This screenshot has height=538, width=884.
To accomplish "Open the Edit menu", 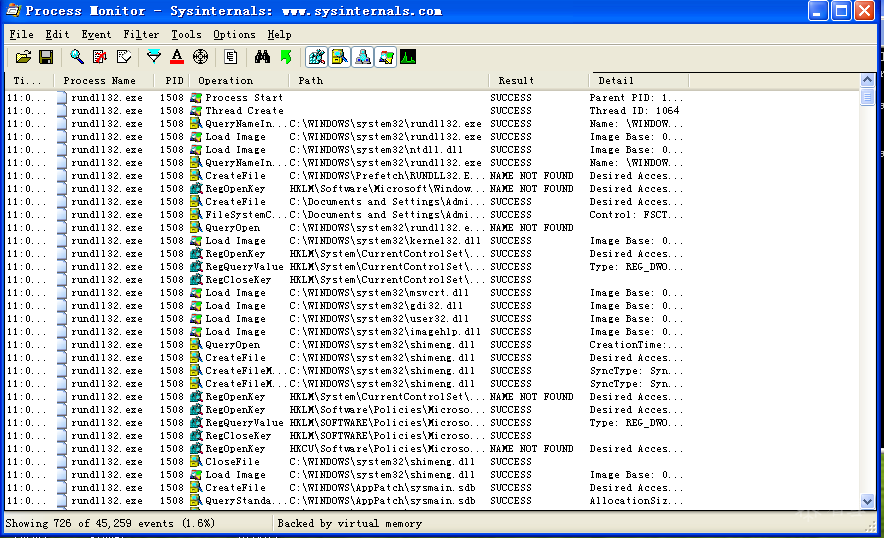I will 58,34.
